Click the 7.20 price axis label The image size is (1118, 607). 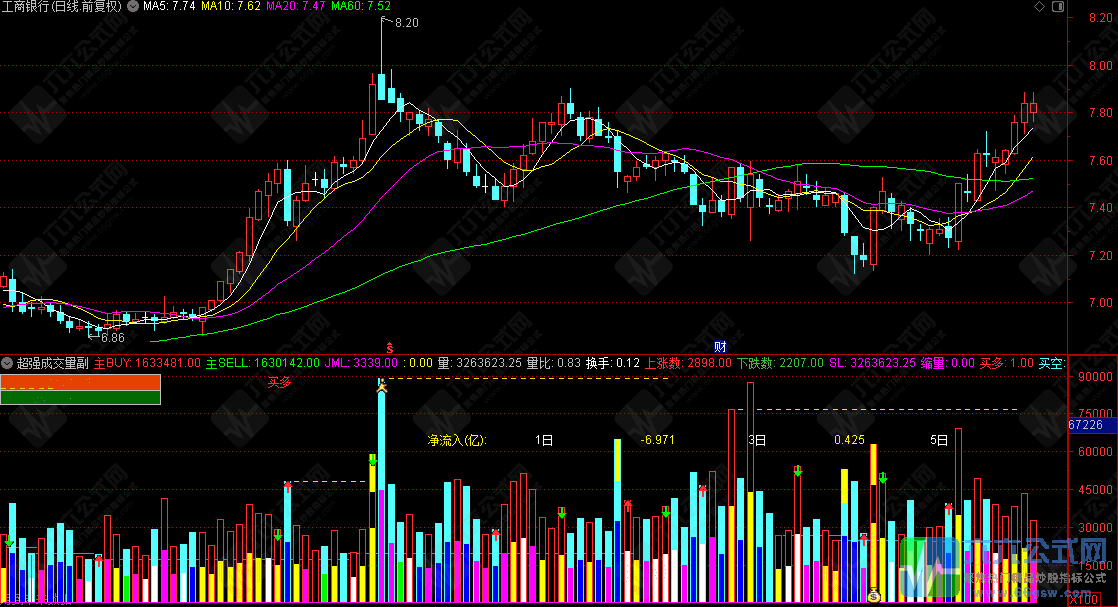point(1101,255)
